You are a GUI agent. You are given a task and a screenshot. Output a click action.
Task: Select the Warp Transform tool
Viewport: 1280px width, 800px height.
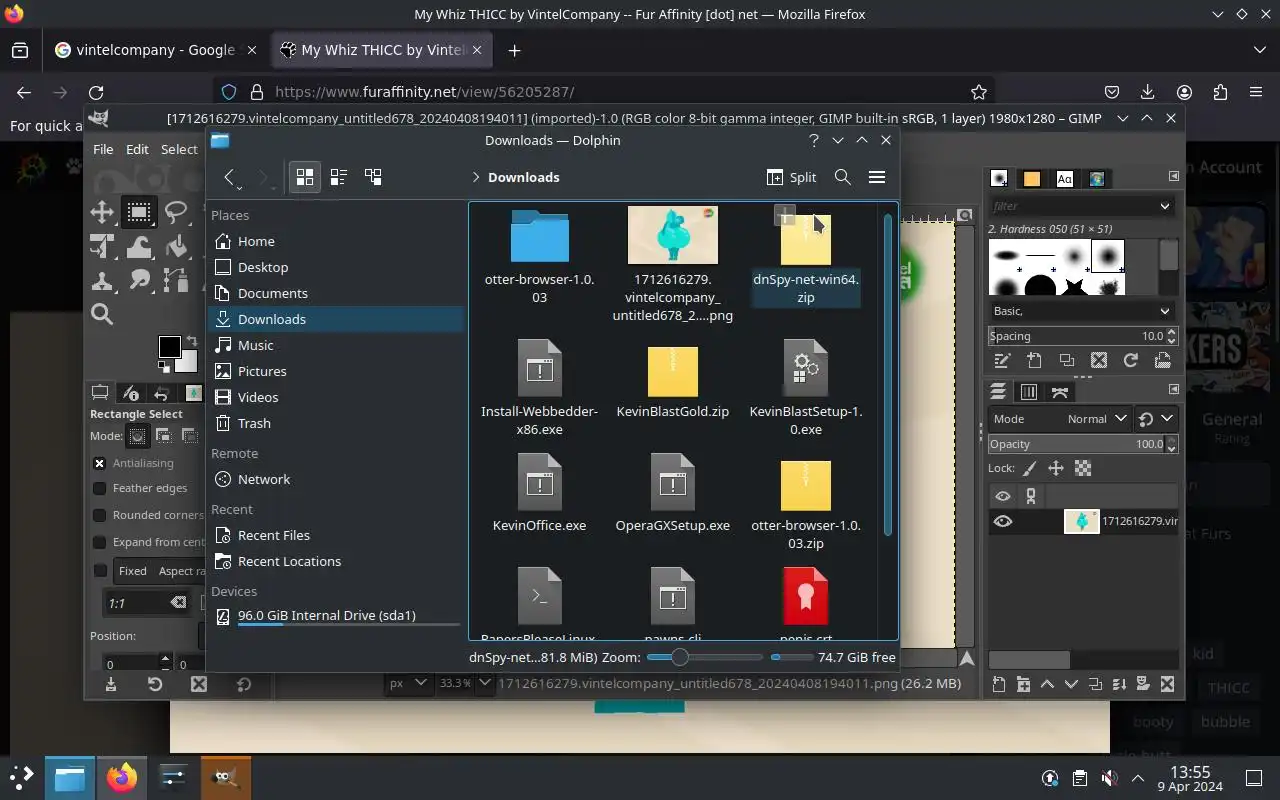[x=139, y=246]
